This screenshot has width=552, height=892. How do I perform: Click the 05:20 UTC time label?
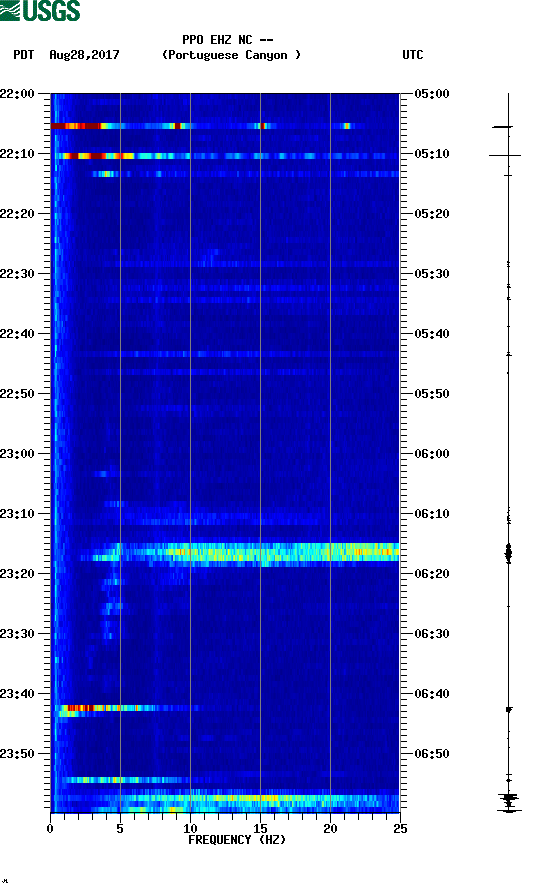click(x=432, y=214)
